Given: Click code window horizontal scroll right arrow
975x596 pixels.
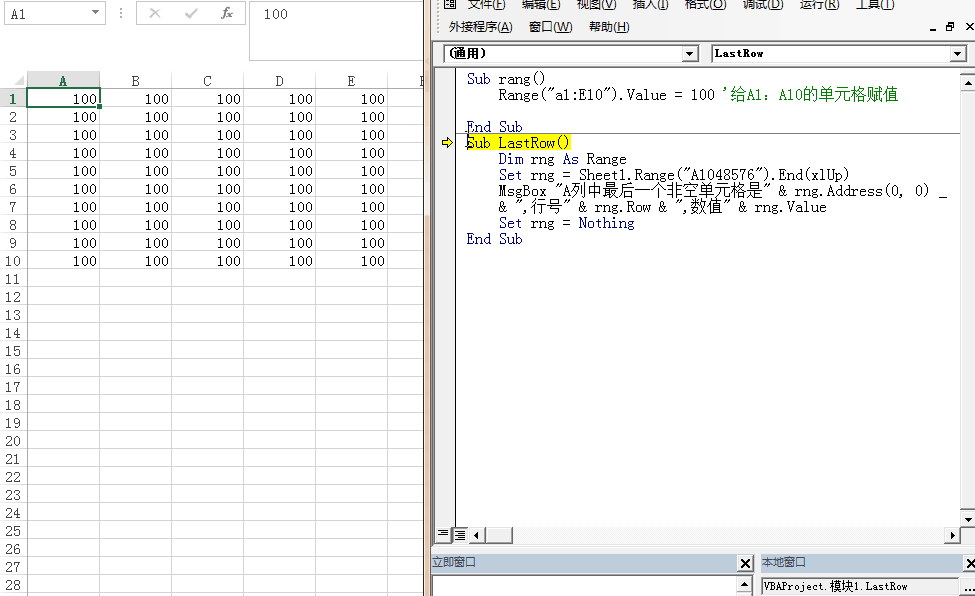Looking at the screenshot, I should click(x=952, y=535).
